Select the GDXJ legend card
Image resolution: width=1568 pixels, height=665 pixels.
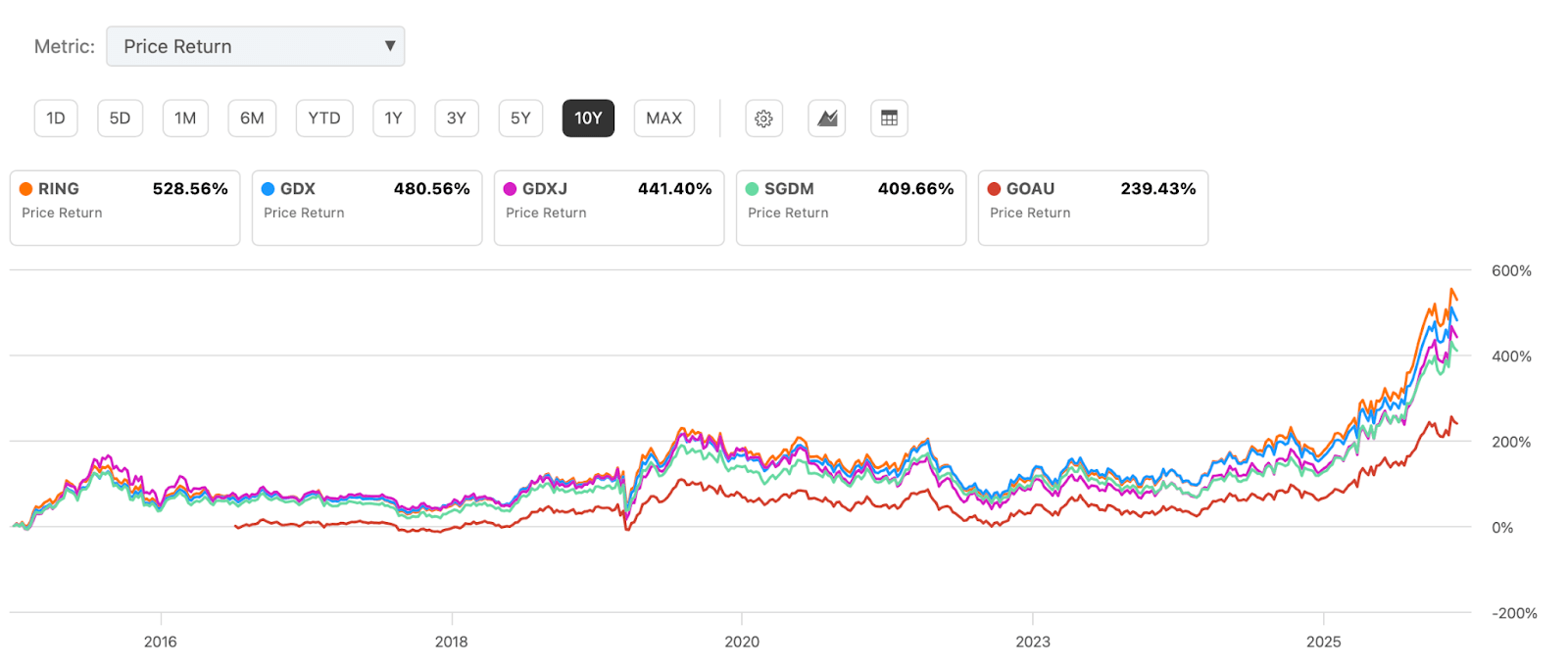pyautogui.click(x=609, y=208)
